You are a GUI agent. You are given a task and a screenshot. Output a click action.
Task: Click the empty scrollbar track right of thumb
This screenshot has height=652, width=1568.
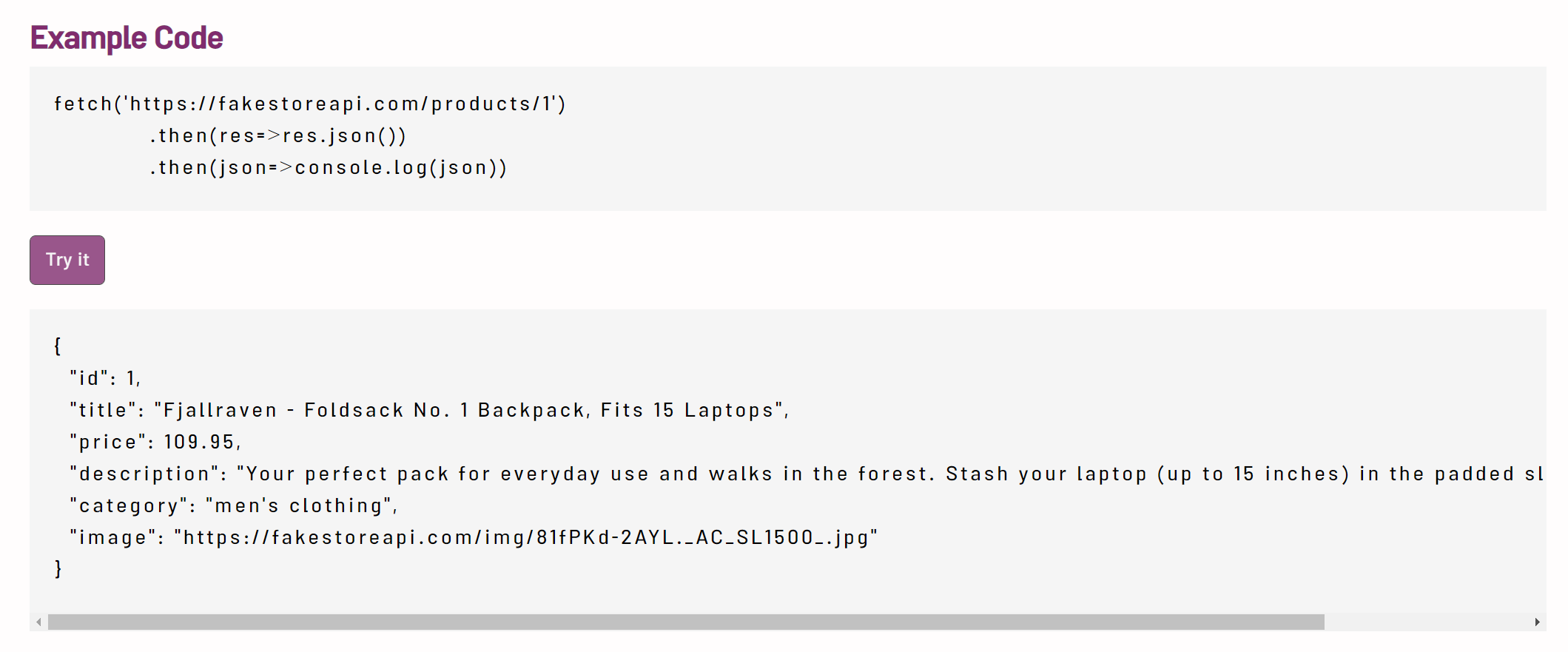coord(1428,622)
